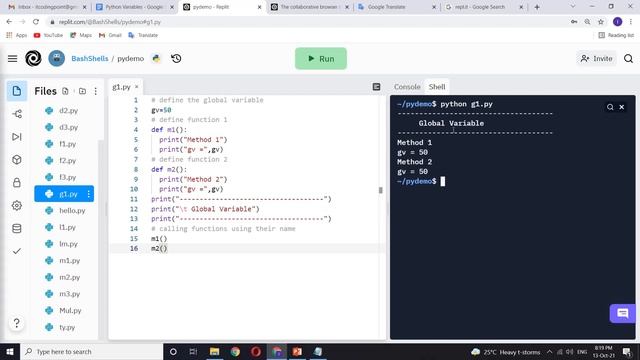Open the Version control sidebar icon

click(17, 114)
